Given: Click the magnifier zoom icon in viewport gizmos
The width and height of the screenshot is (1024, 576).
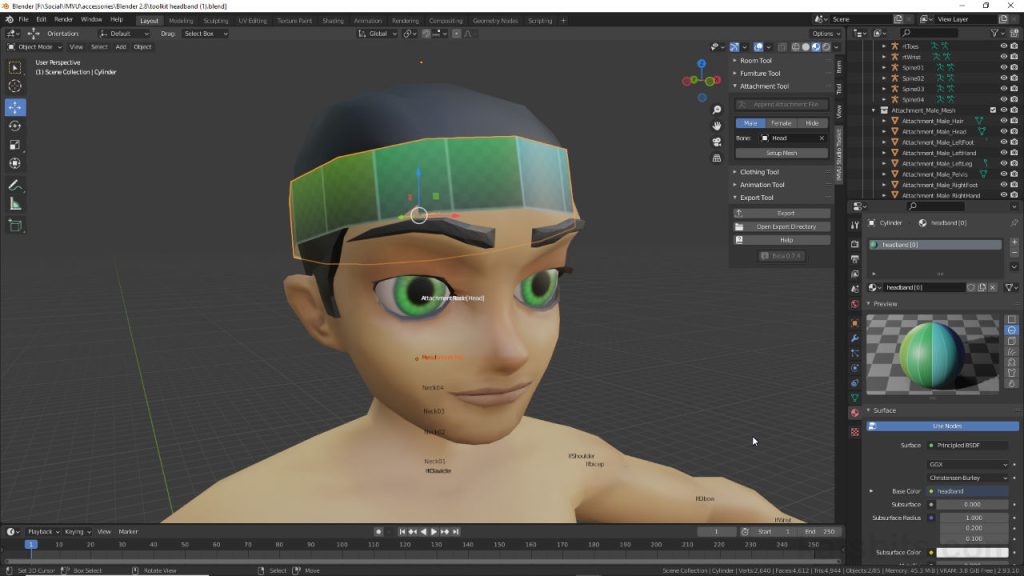Looking at the screenshot, I should point(716,110).
